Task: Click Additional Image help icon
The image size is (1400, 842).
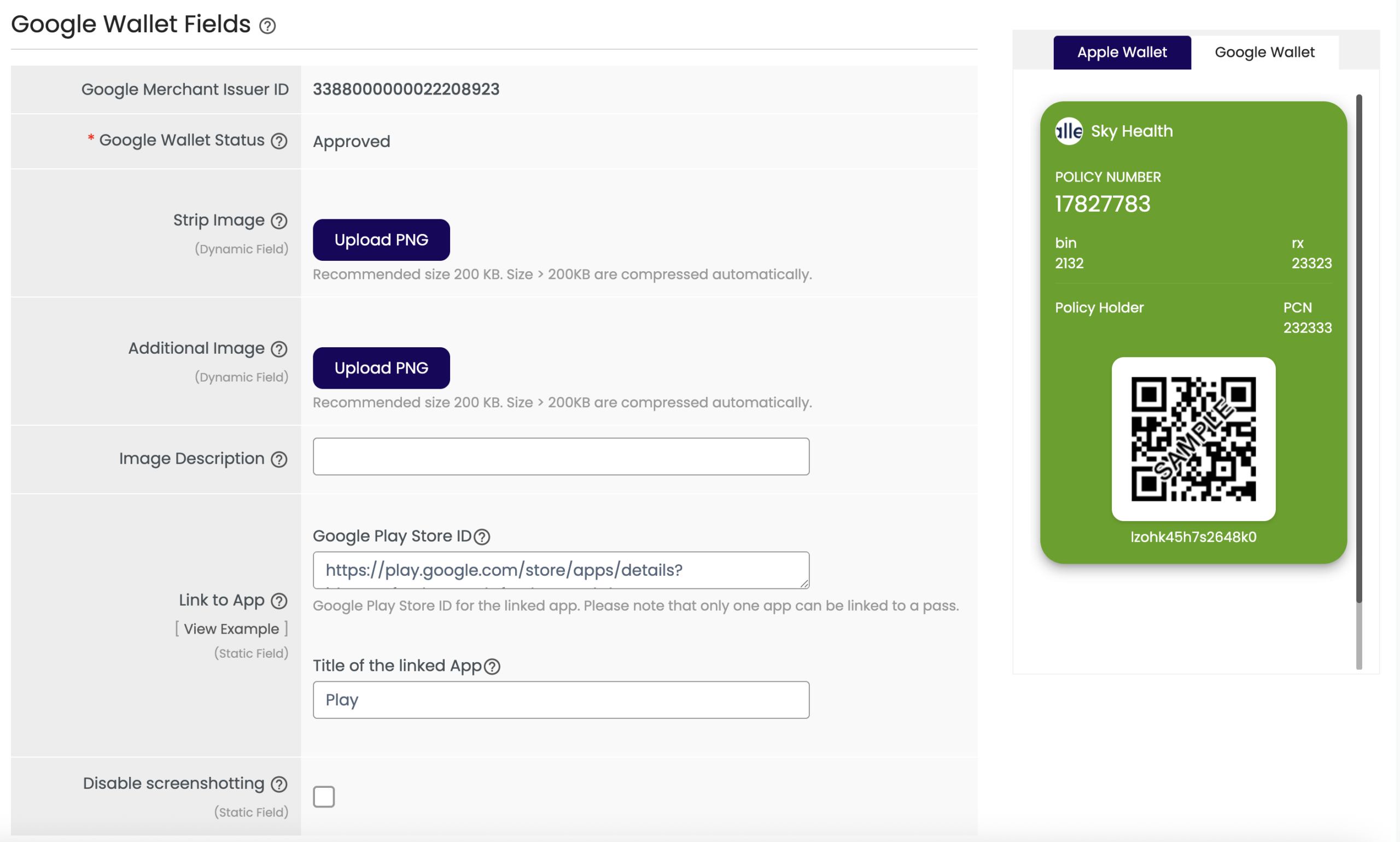Action: (x=279, y=349)
